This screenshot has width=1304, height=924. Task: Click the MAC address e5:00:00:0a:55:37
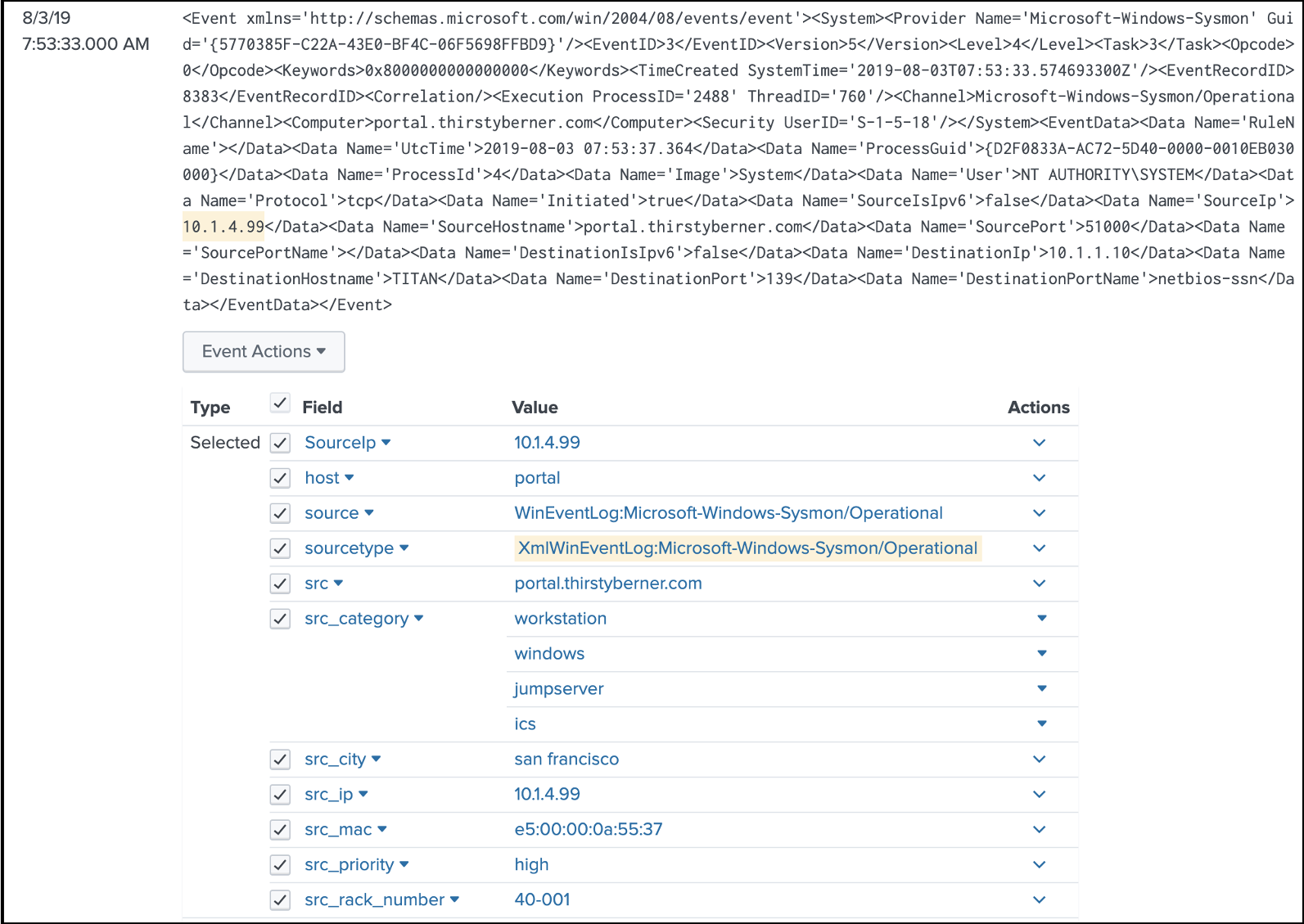(x=589, y=830)
